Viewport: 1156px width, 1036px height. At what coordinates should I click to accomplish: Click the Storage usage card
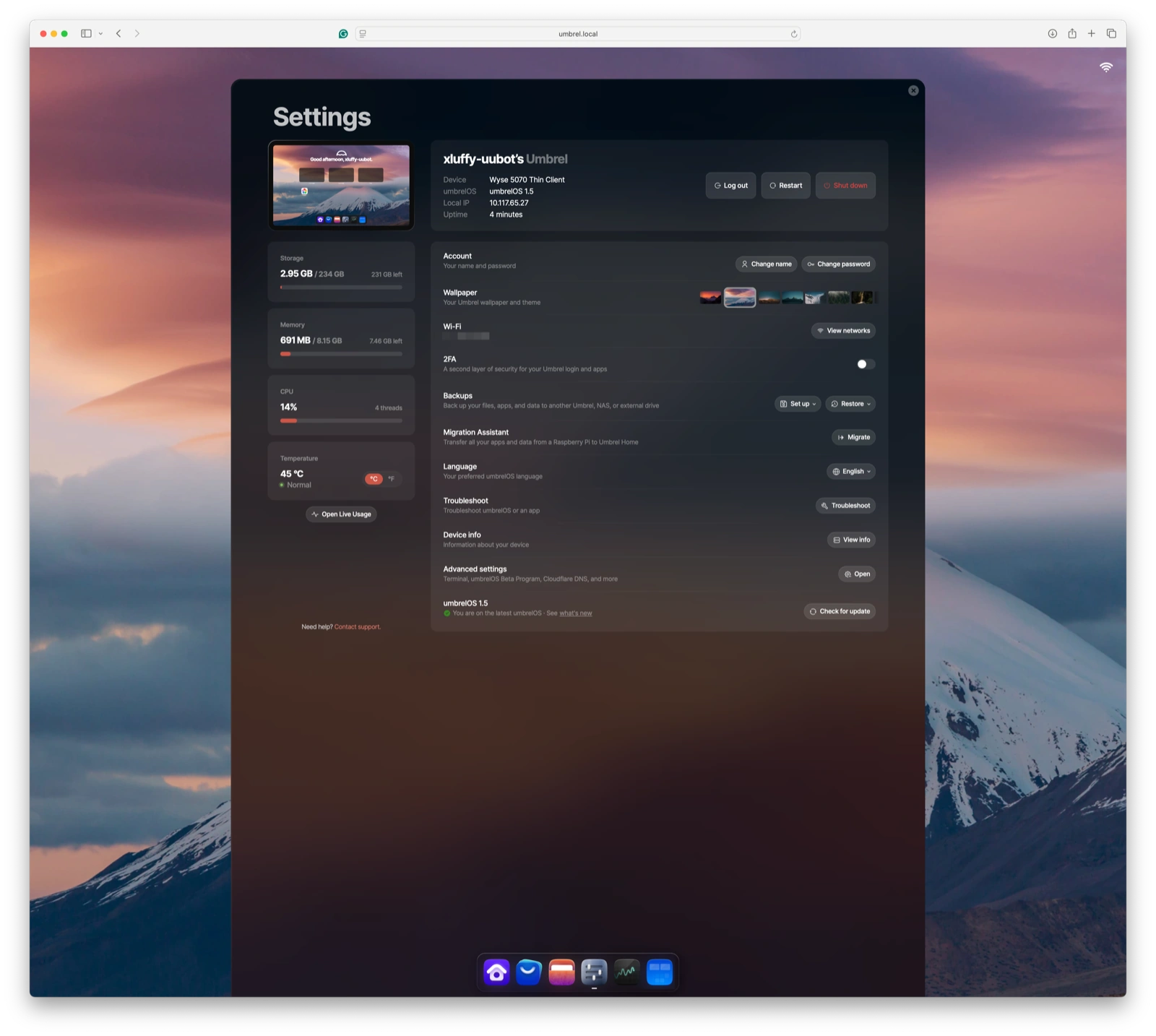click(341, 272)
